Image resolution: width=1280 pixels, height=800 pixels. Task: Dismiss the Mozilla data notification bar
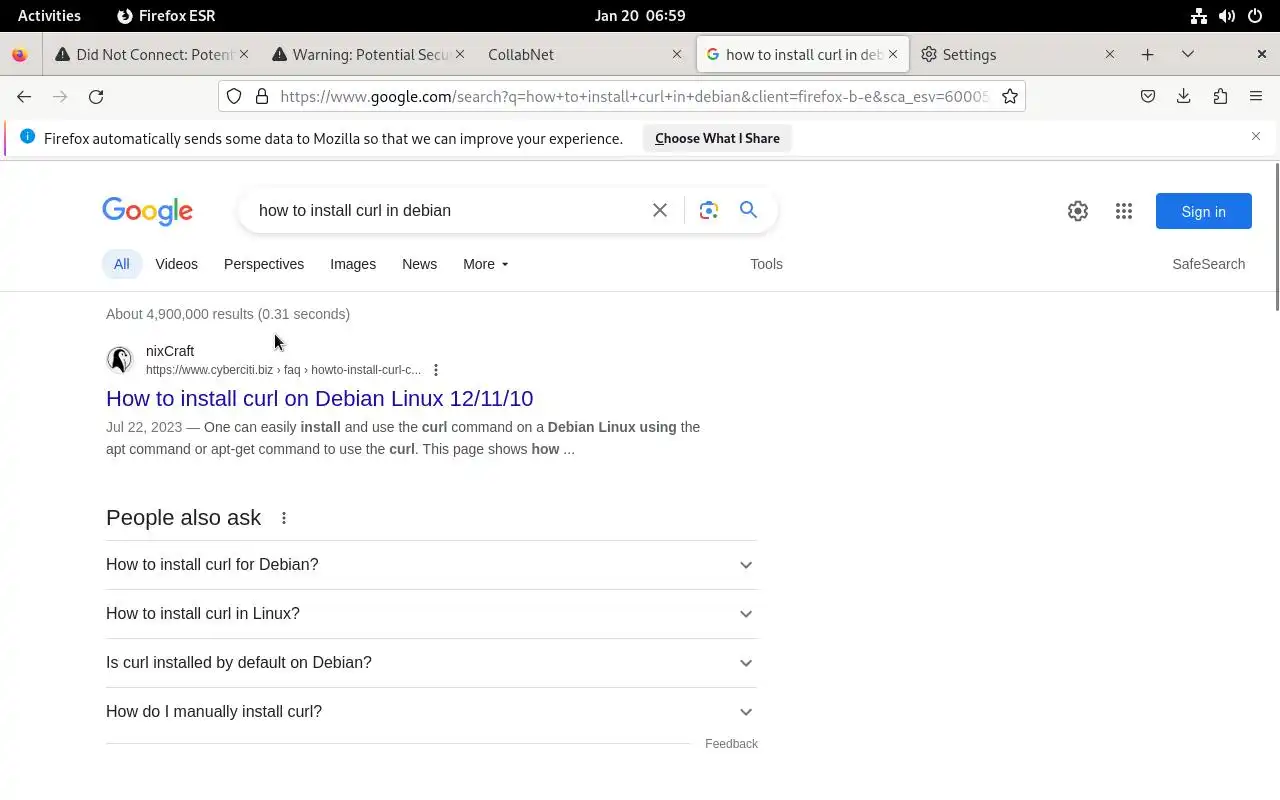point(1256,136)
